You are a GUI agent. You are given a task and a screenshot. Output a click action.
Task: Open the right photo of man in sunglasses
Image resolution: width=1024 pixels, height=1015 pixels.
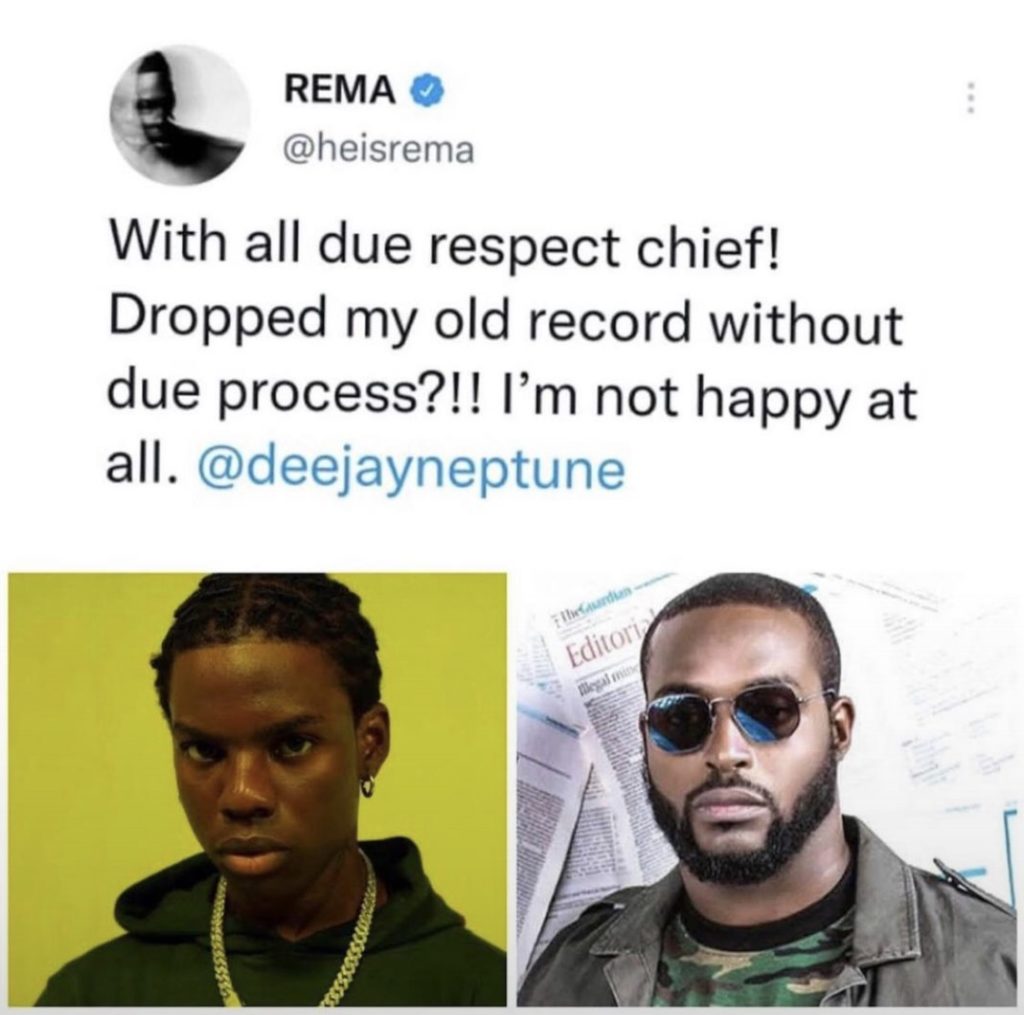coord(769,789)
